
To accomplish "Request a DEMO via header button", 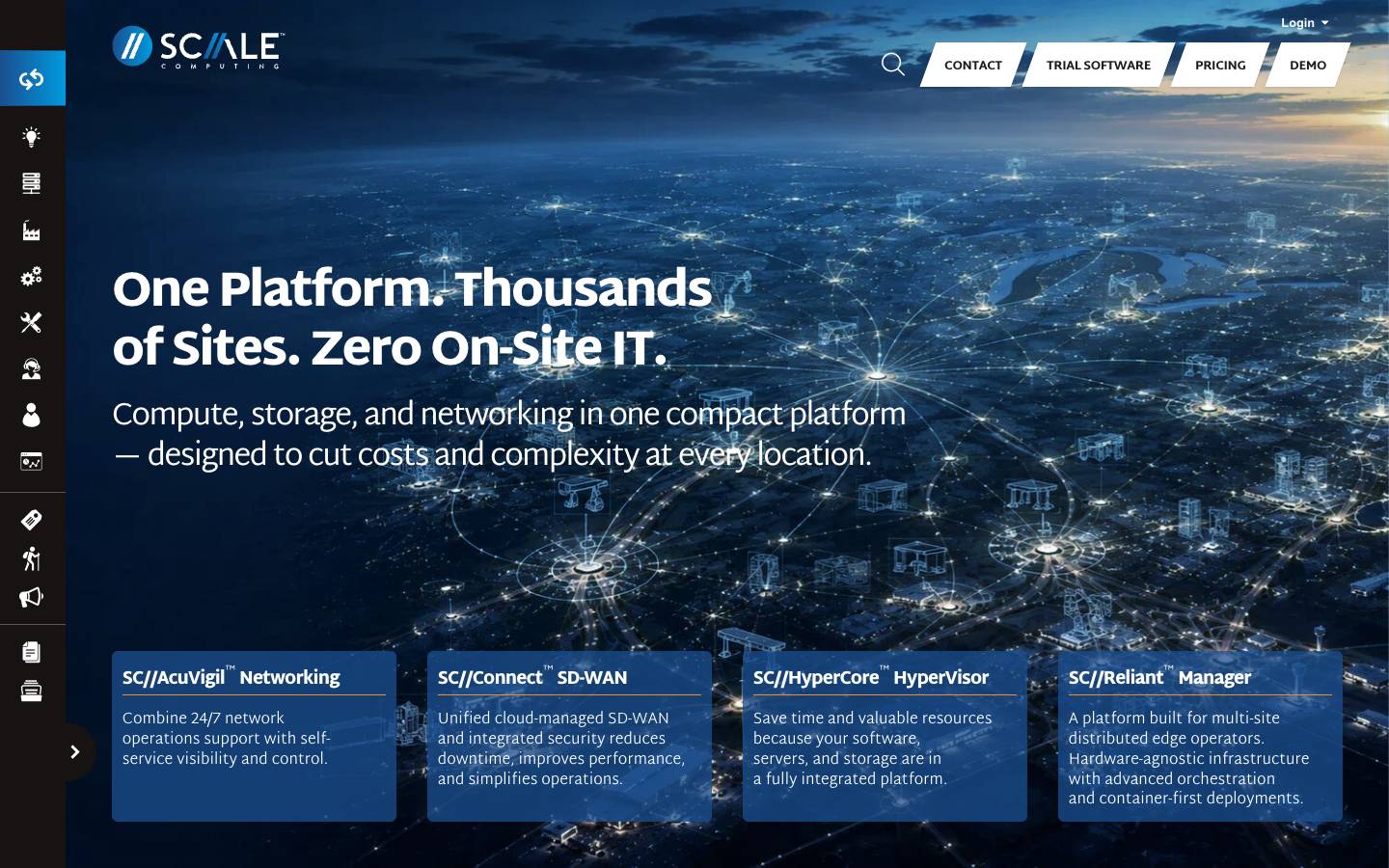I will click(1308, 65).
